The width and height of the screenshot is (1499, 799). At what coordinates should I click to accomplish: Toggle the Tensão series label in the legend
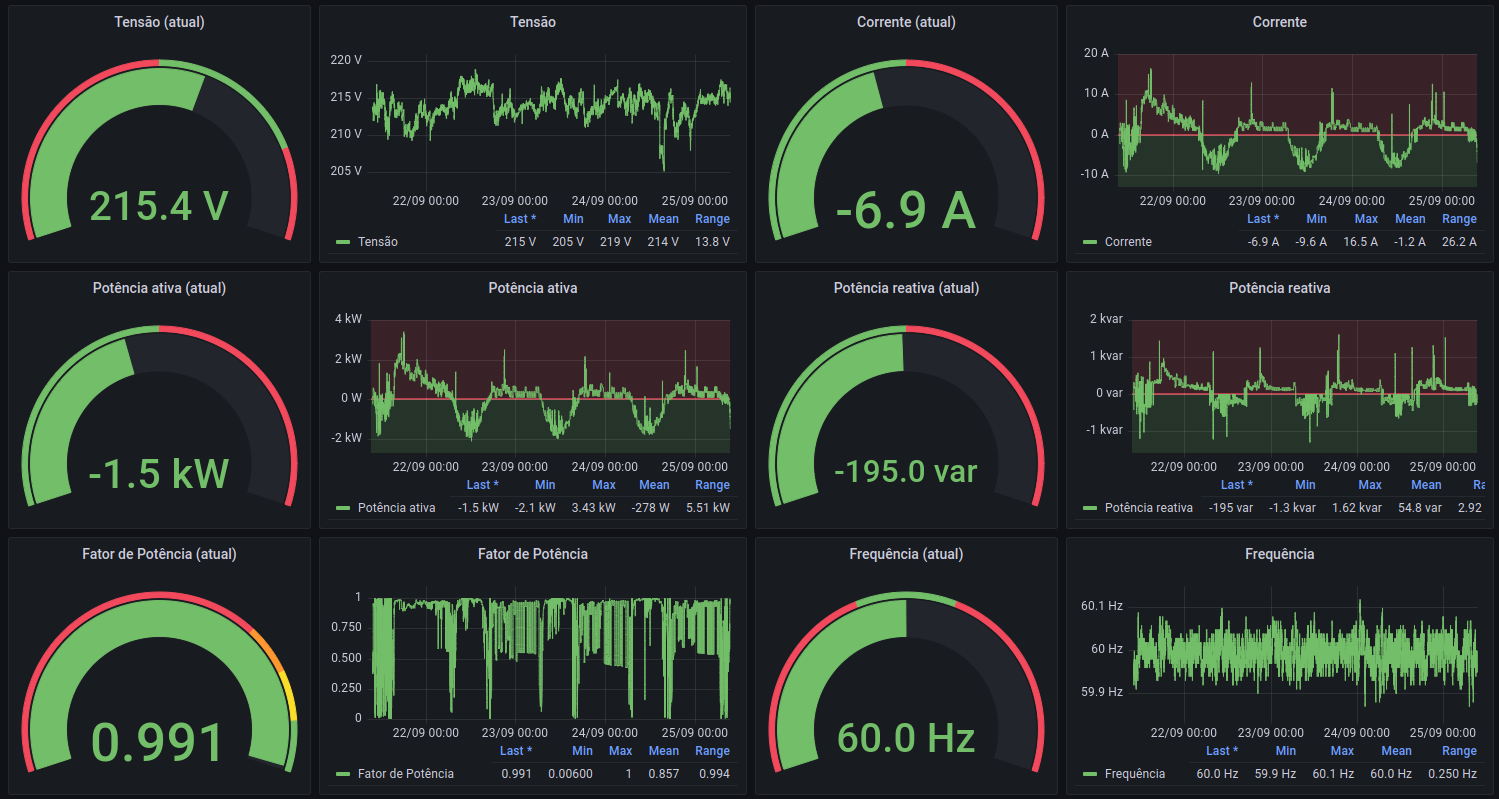coord(377,242)
